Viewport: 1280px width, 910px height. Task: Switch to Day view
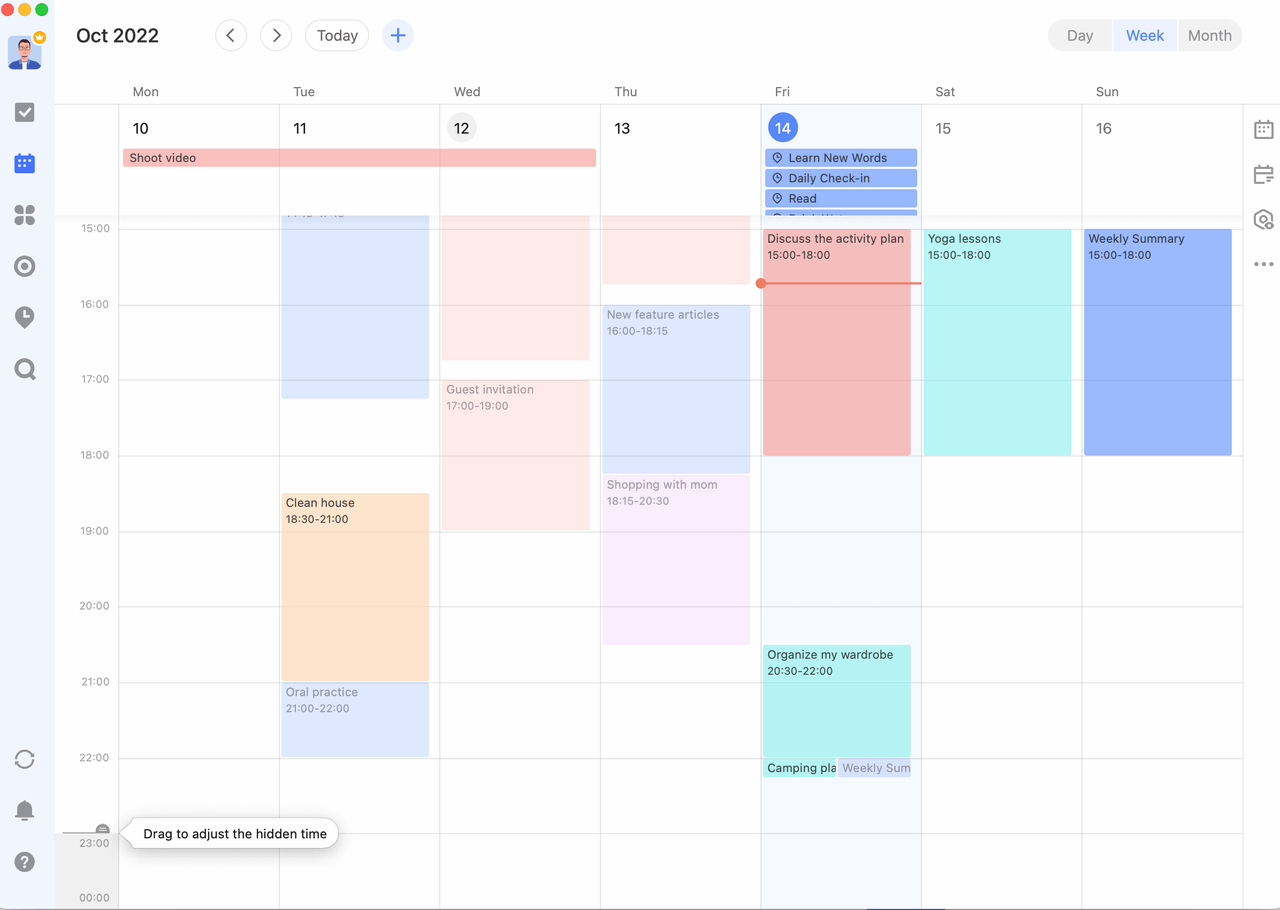coord(1079,35)
